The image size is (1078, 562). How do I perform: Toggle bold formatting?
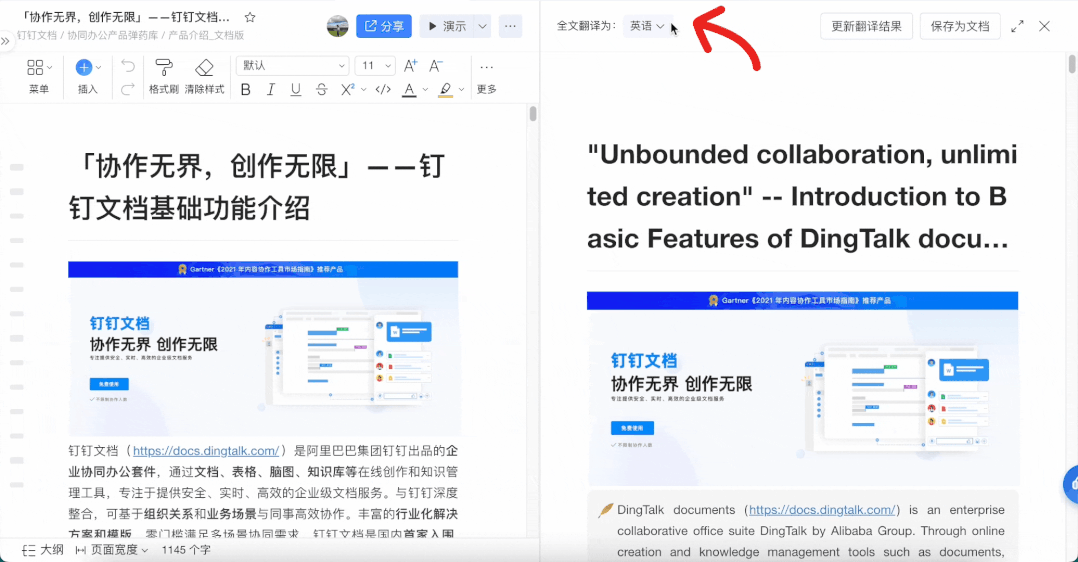click(x=246, y=90)
